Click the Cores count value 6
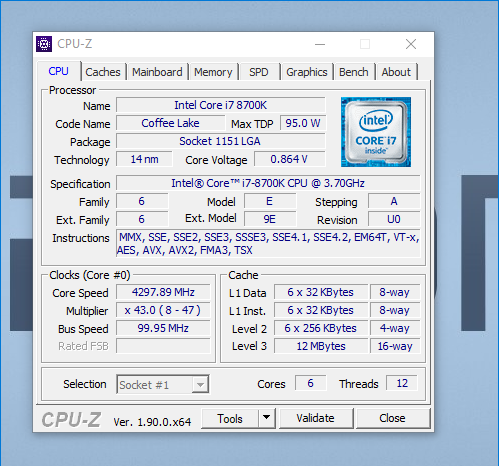This screenshot has height=466, width=499. coord(310,383)
